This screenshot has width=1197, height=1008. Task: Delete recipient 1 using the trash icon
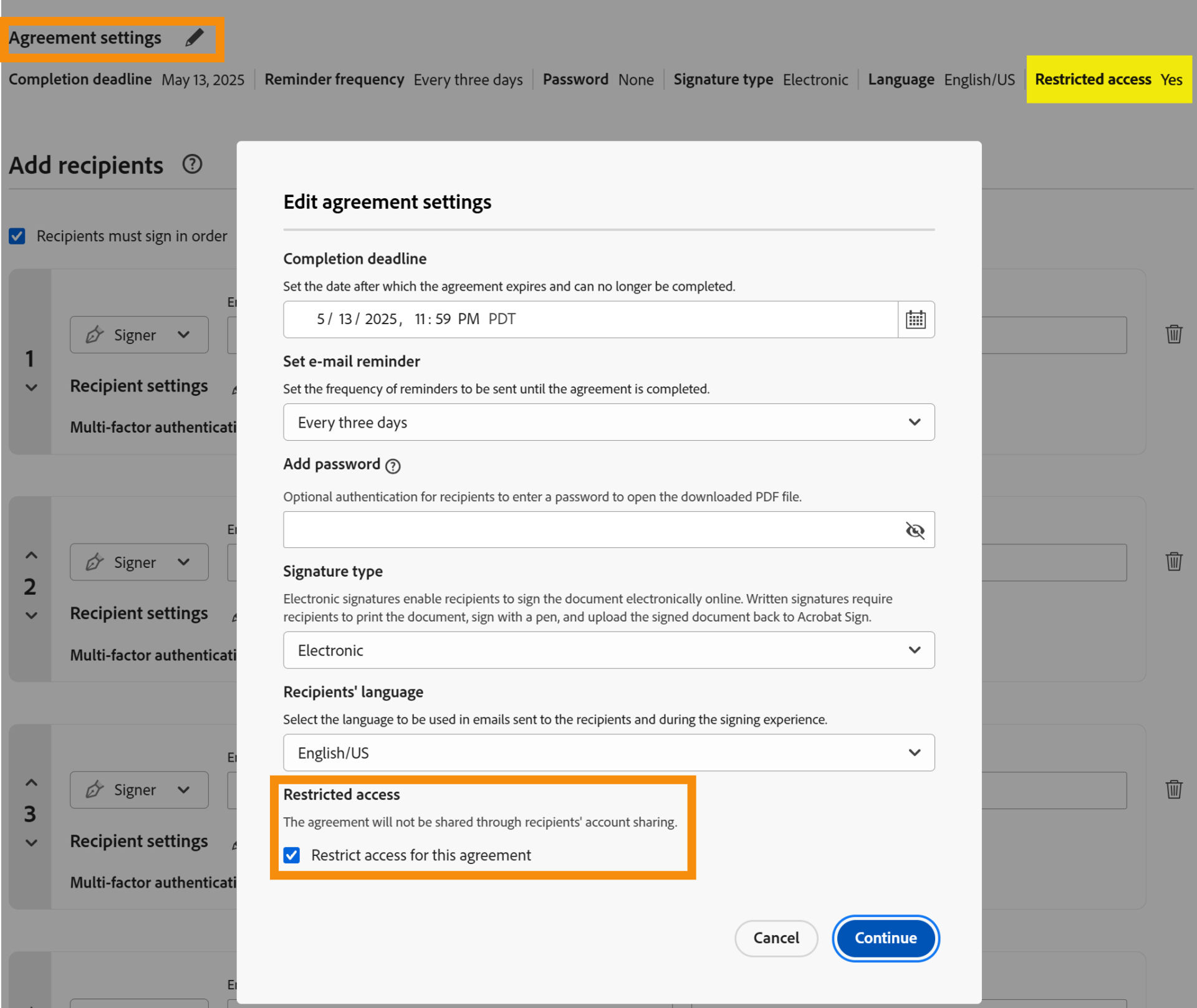pos(1174,334)
